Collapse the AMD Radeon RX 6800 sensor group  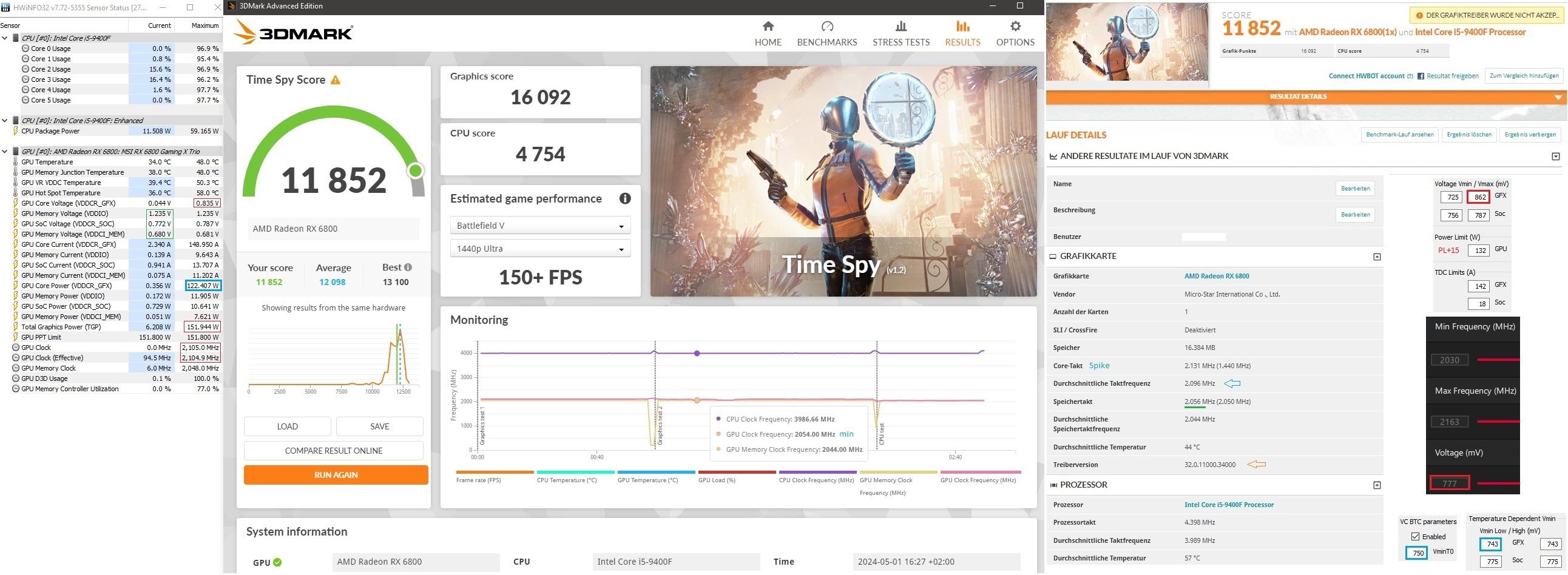click(x=5, y=152)
